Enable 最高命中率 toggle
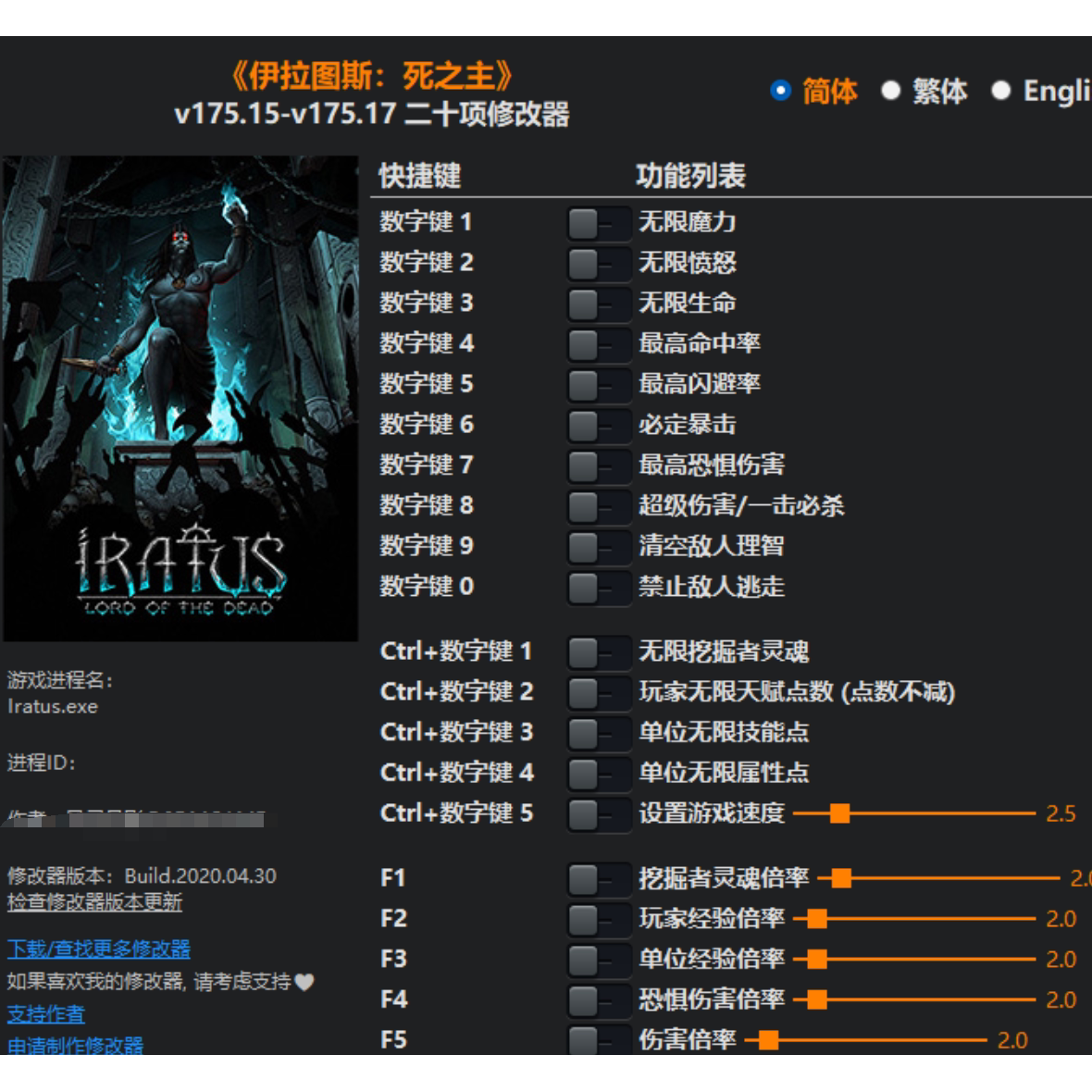This screenshot has height=1092, width=1092. (599, 345)
